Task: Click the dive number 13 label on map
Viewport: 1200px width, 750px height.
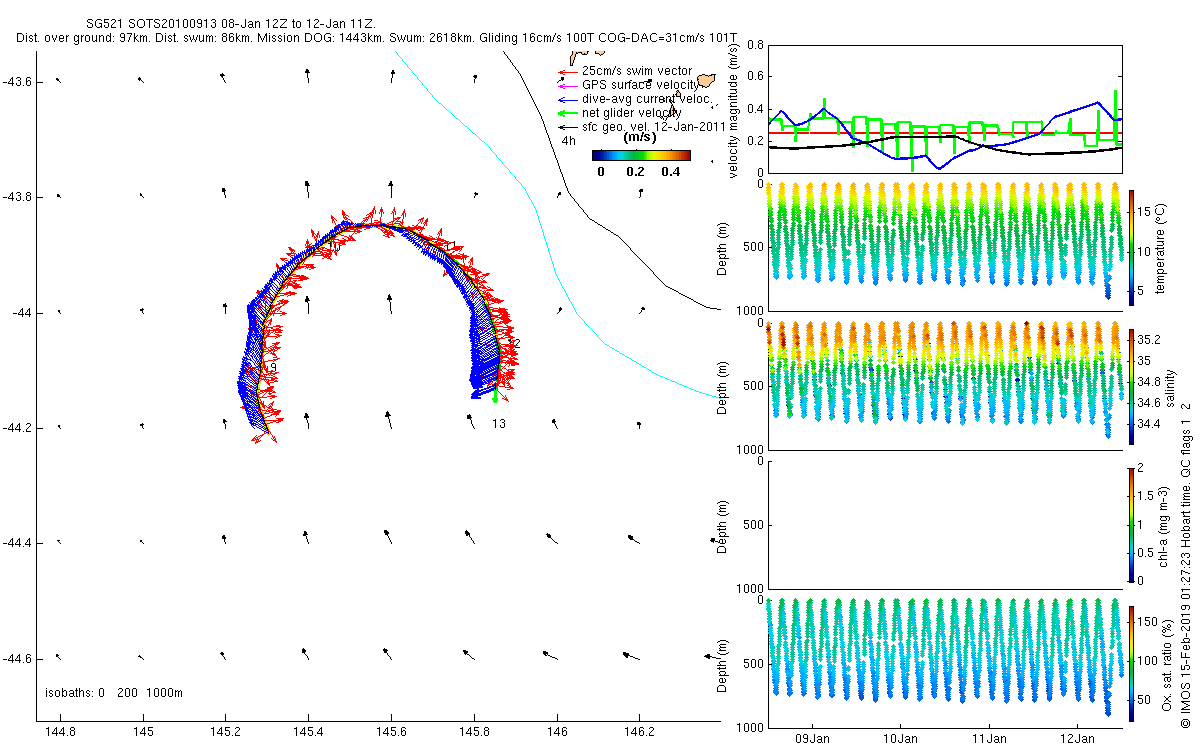Action: [x=498, y=424]
